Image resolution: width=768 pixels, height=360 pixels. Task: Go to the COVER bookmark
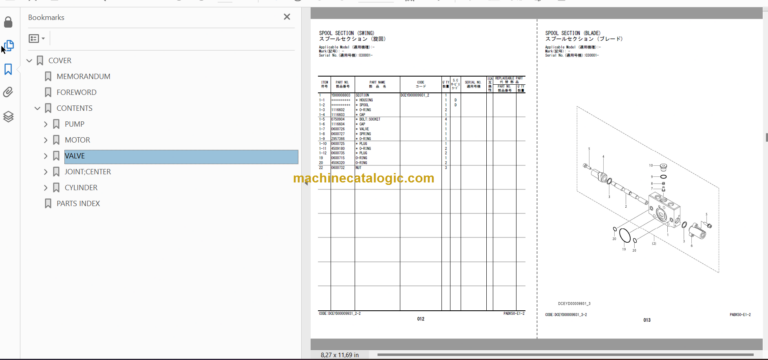[x=60, y=61]
